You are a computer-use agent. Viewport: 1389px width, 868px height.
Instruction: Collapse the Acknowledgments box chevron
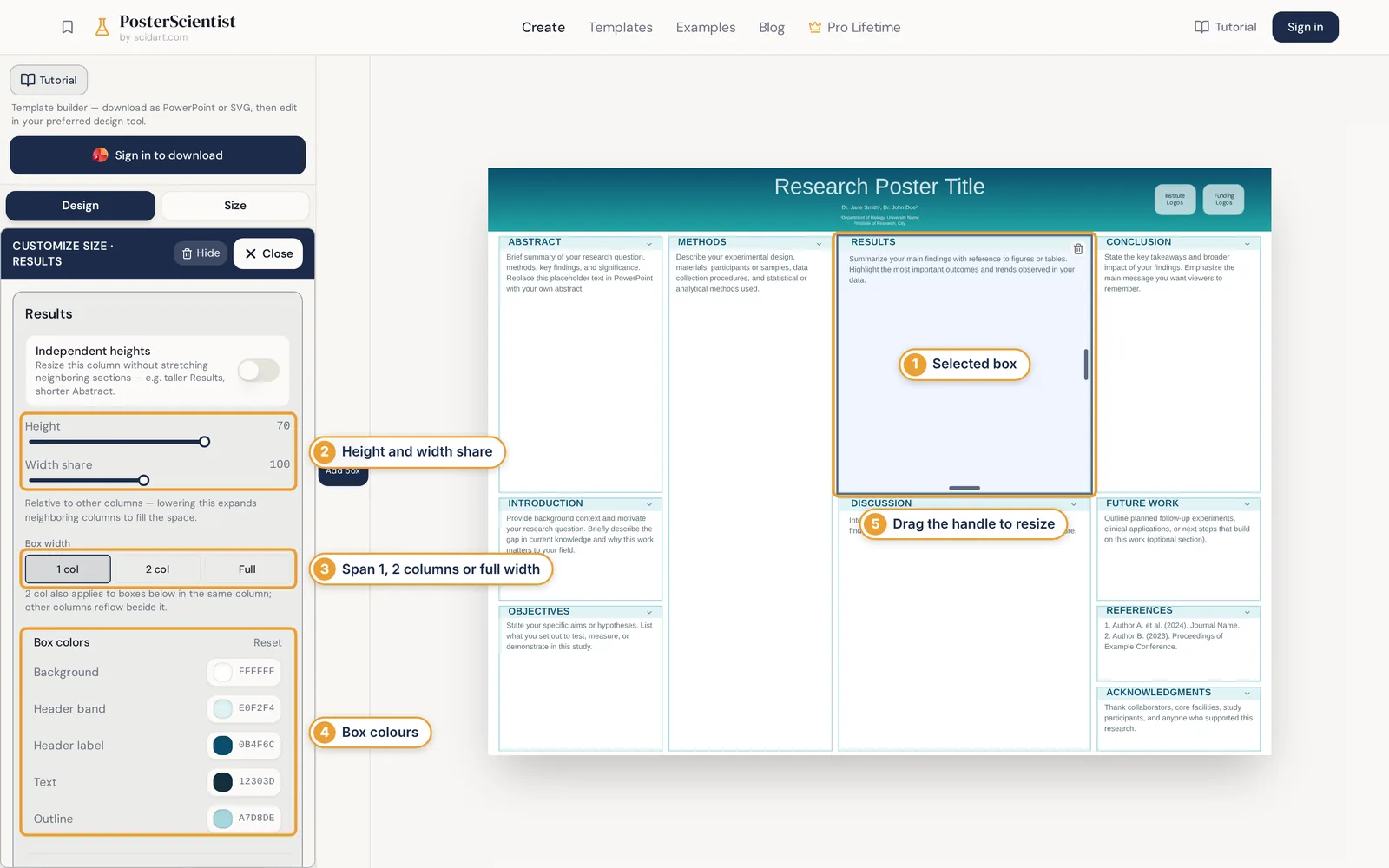coord(1247,694)
